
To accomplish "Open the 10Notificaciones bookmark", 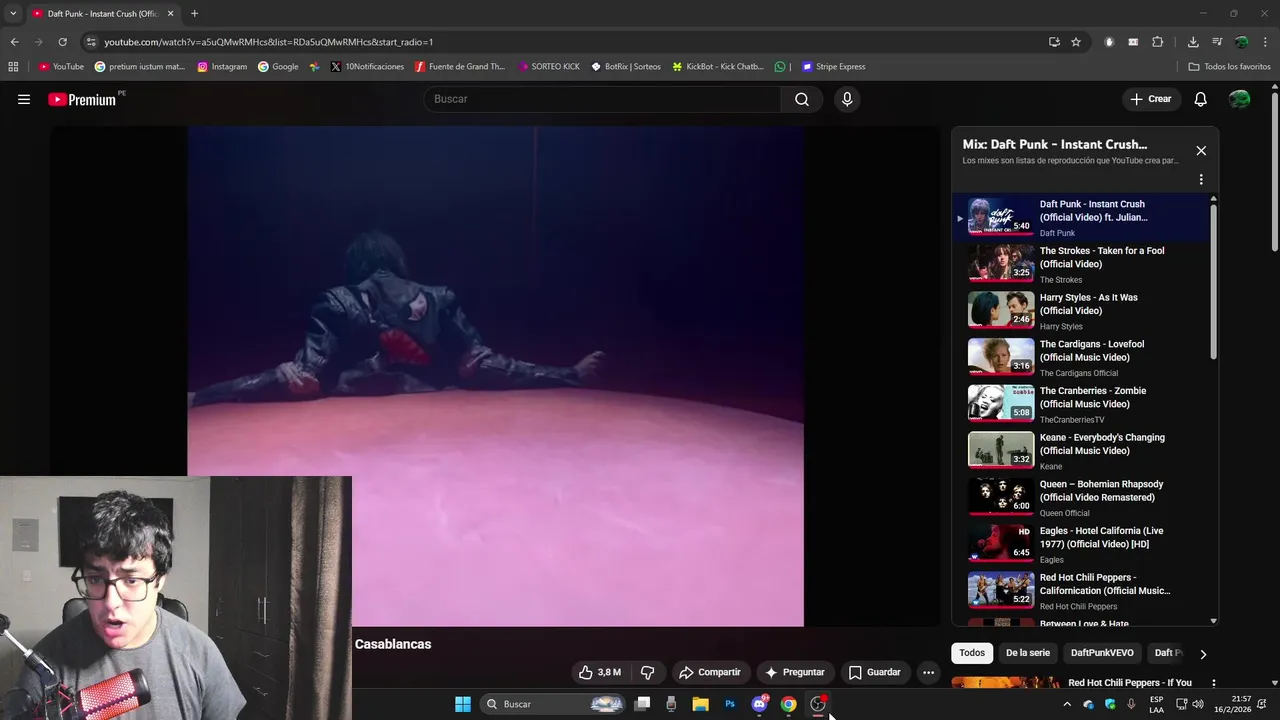I will tap(367, 67).
